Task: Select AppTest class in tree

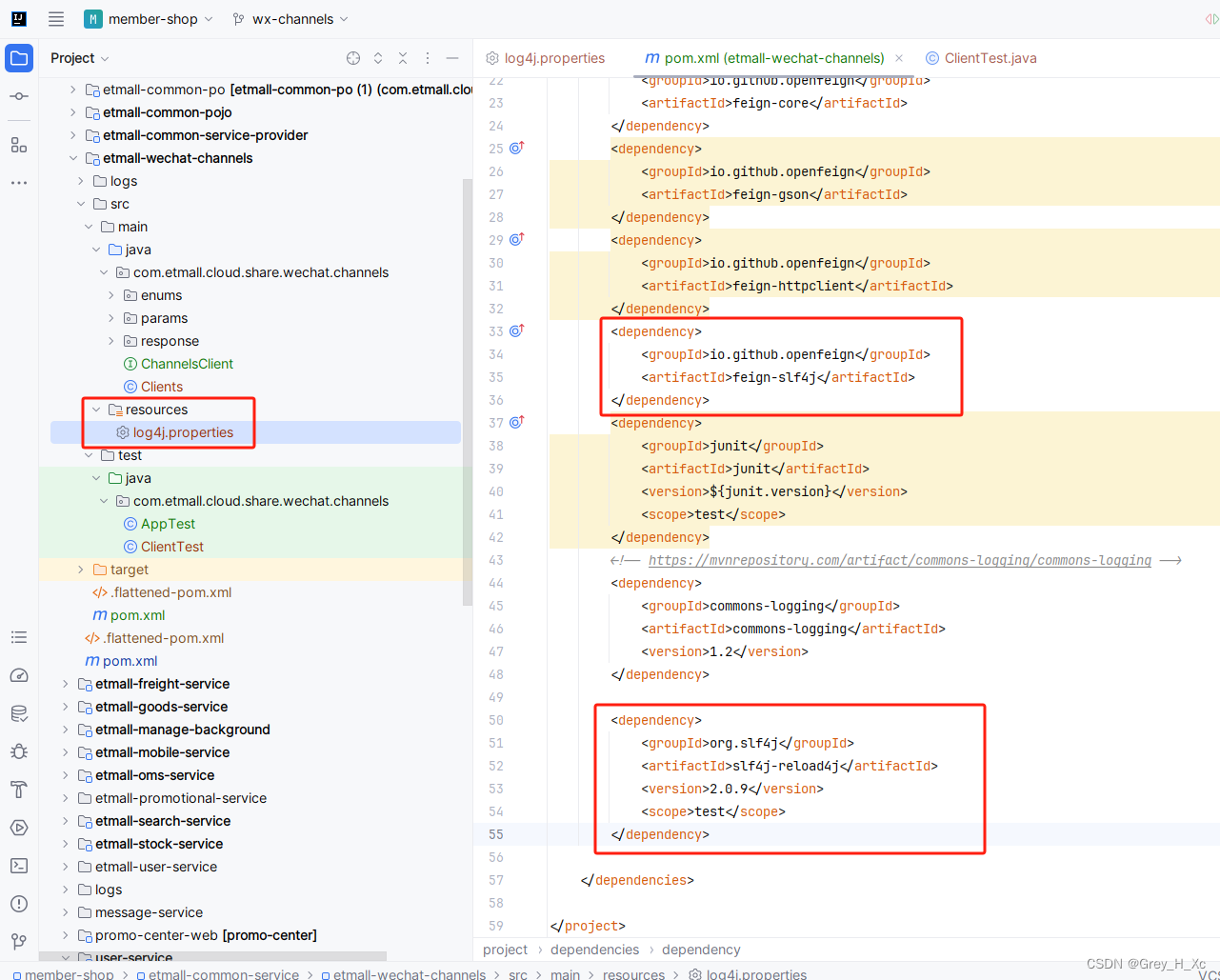Action: click(168, 524)
